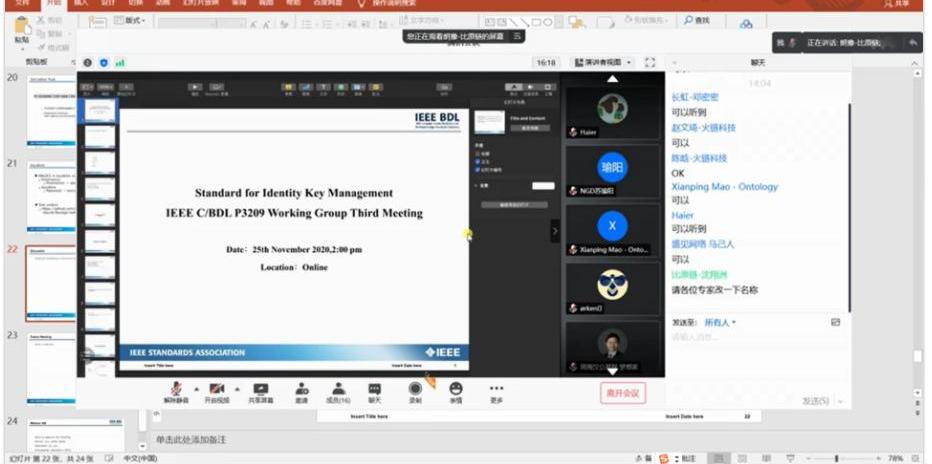This screenshot has width=932, height=464.
Task: Click the 开始 tab in PowerPoint ribbon
Action: pyautogui.click(x=54, y=4)
